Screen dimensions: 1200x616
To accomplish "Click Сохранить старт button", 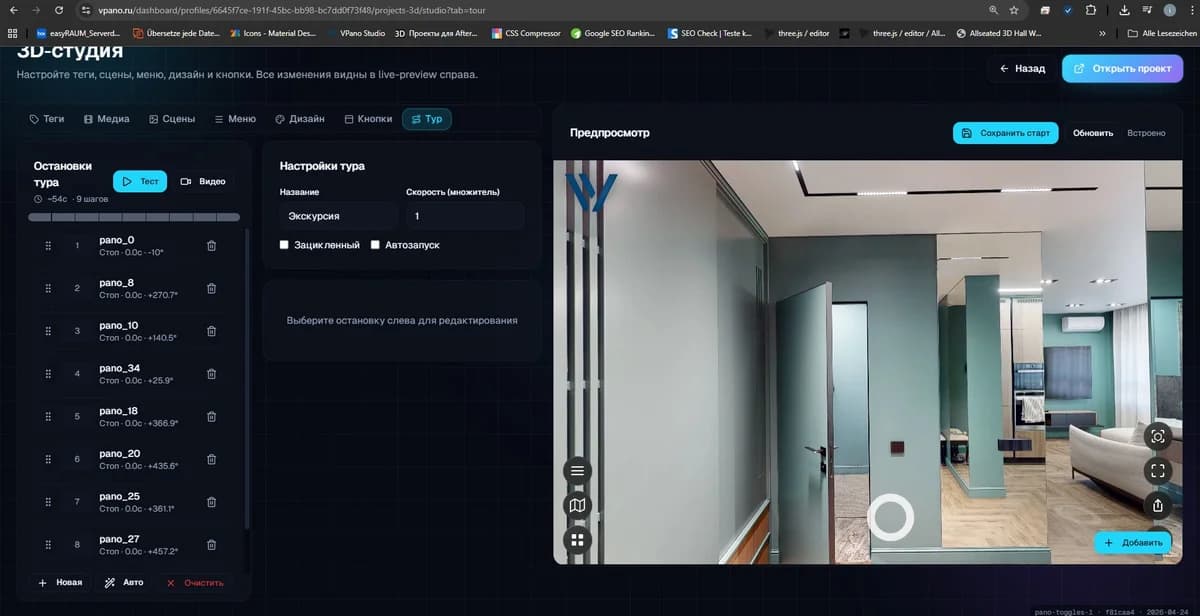I will coord(1006,133).
